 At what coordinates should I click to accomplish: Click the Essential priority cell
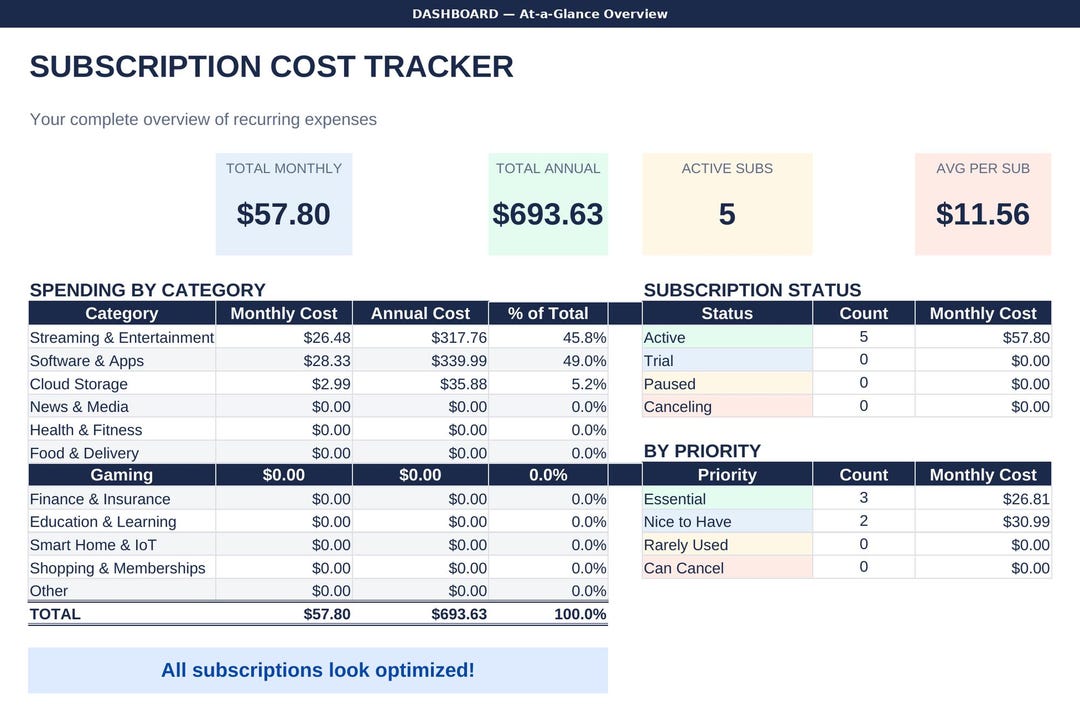[727, 499]
